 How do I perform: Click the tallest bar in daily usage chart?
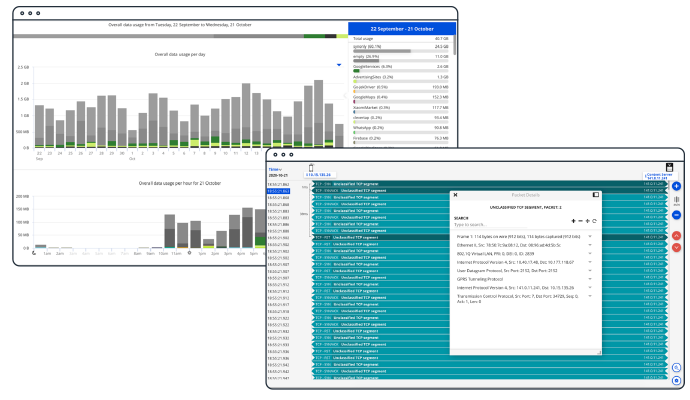(319, 113)
